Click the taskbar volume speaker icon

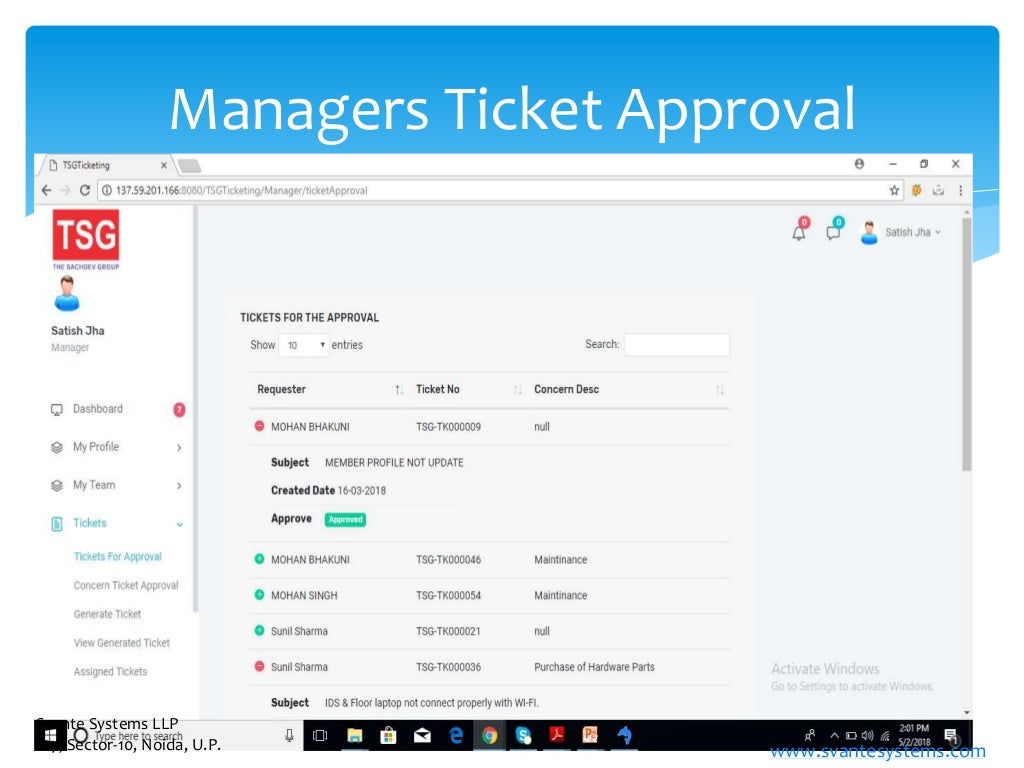(x=867, y=736)
